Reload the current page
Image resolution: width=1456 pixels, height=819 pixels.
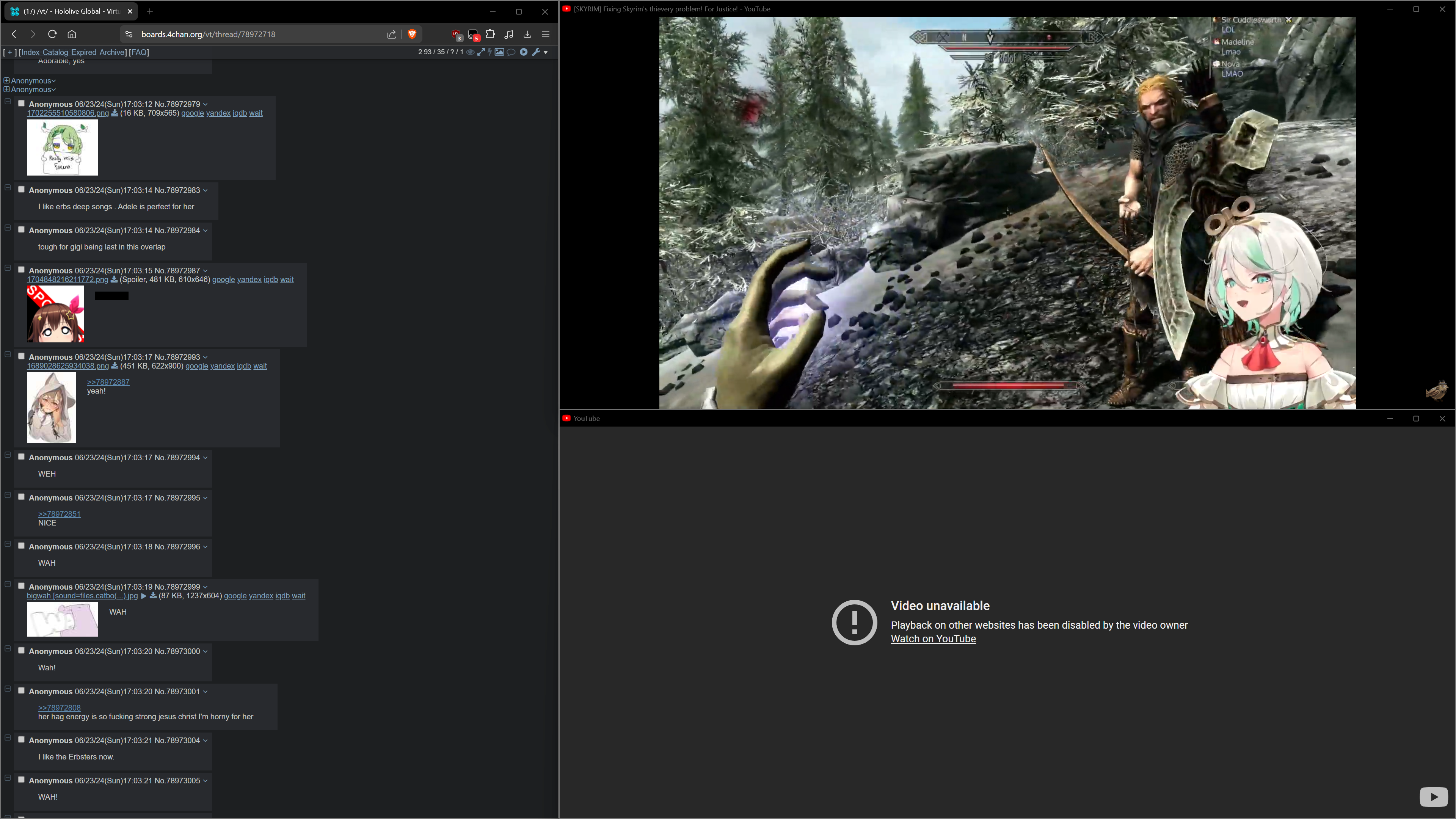[x=52, y=34]
